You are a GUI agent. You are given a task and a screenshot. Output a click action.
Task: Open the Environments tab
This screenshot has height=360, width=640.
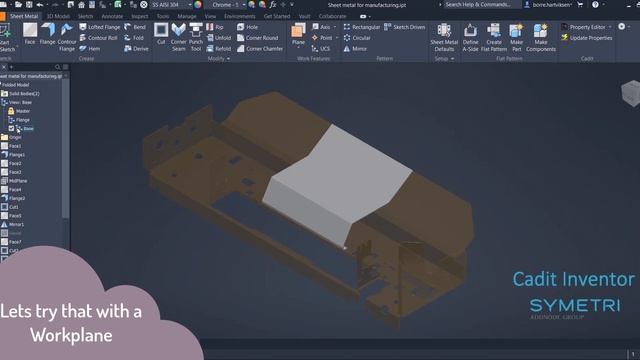240,16
